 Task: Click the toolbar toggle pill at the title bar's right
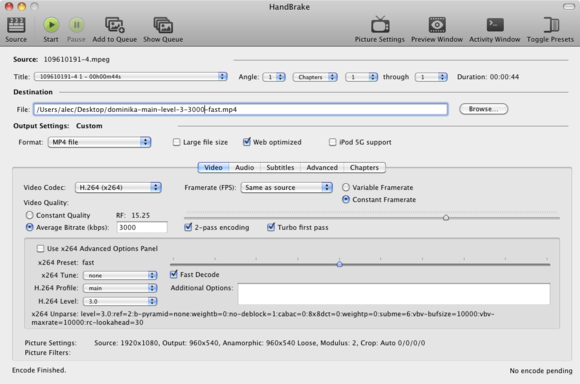tap(569, 7)
